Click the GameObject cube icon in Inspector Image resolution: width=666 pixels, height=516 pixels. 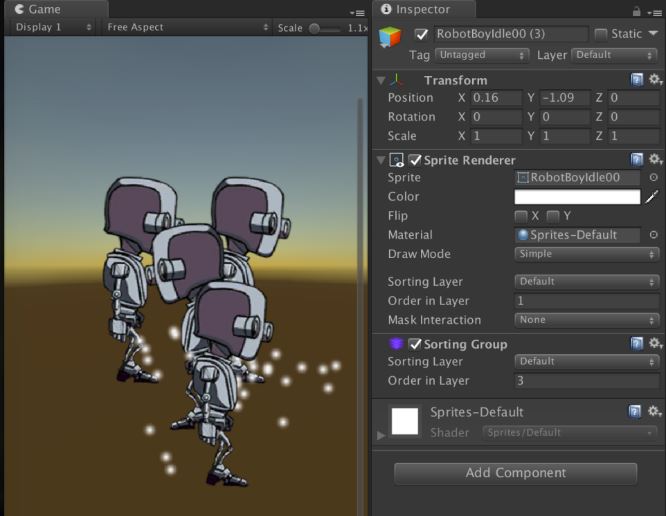390,37
